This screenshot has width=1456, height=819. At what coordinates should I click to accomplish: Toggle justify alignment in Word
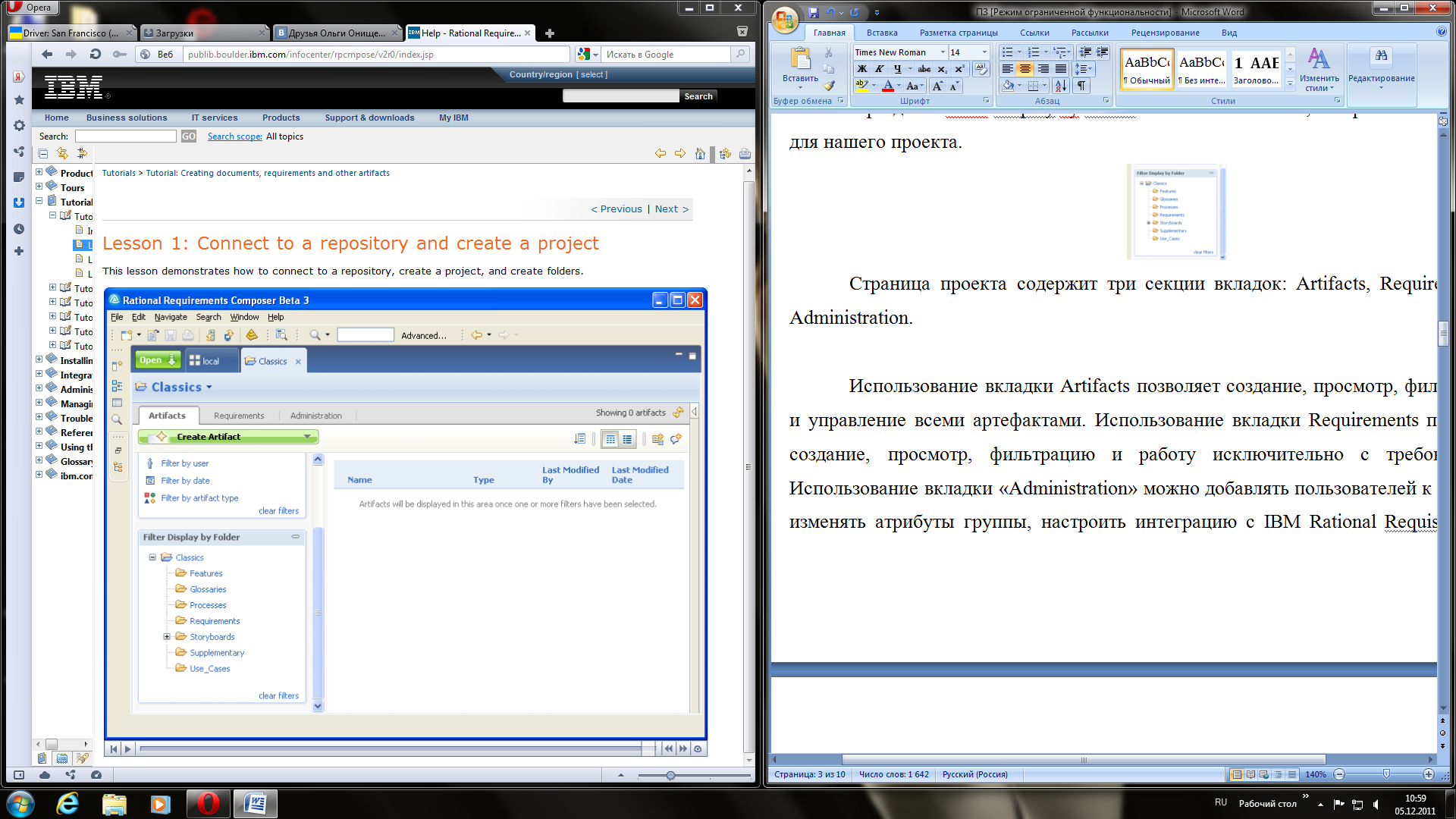(x=1061, y=69)
